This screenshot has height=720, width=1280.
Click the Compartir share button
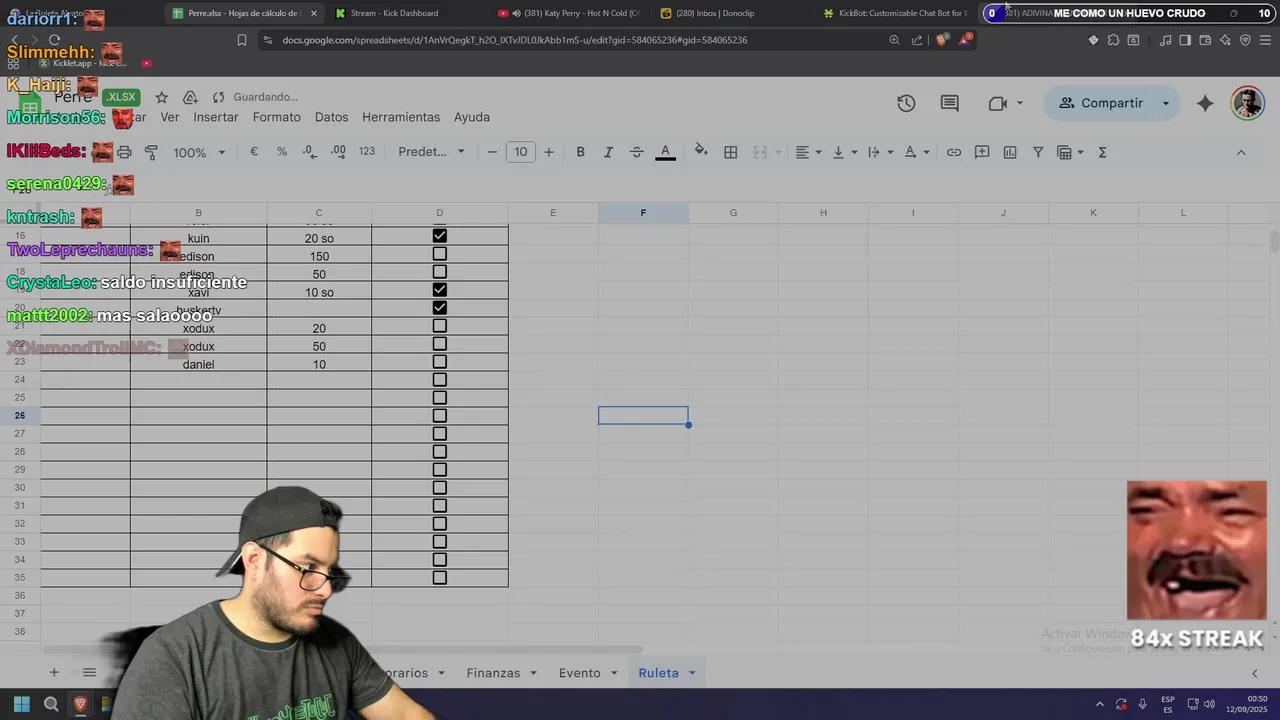click(1100, 103)
